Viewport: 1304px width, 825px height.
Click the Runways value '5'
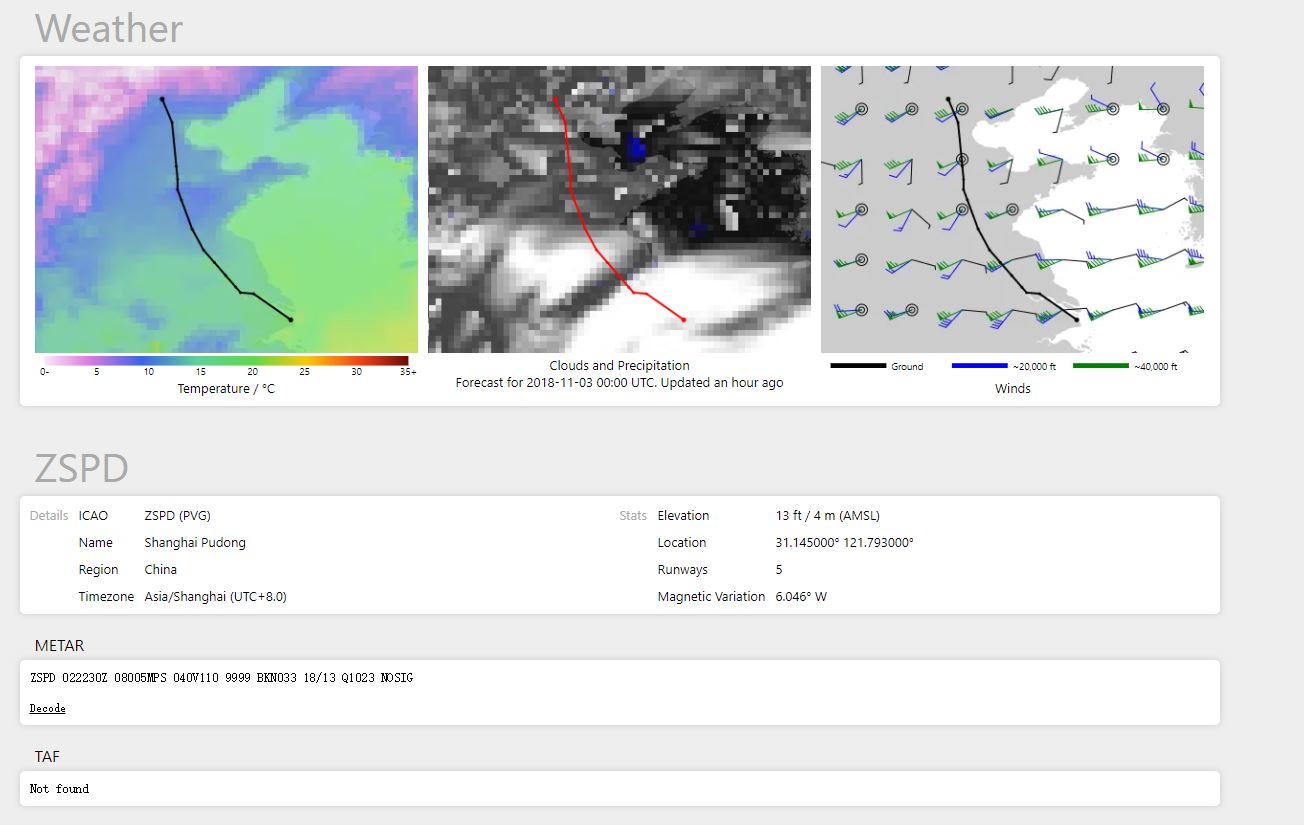779,570
